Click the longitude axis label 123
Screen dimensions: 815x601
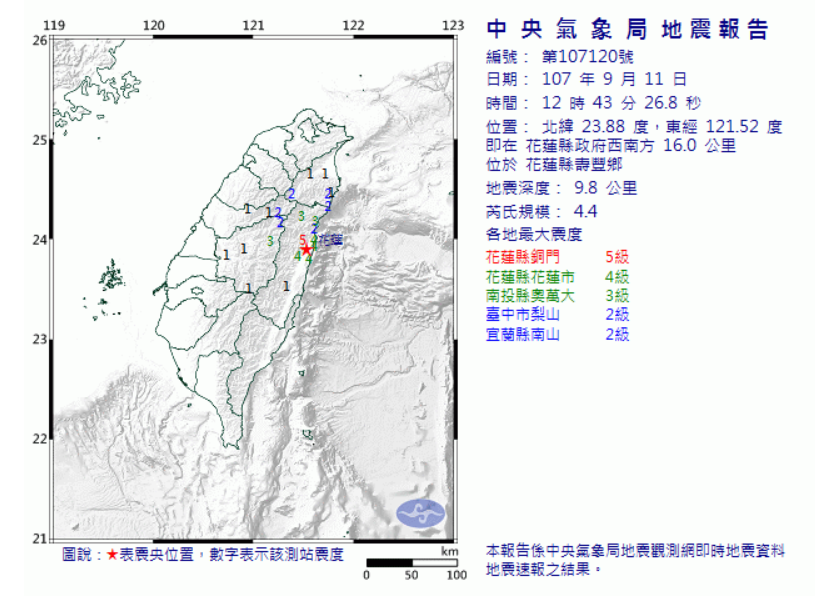click(x=453, y=25)
